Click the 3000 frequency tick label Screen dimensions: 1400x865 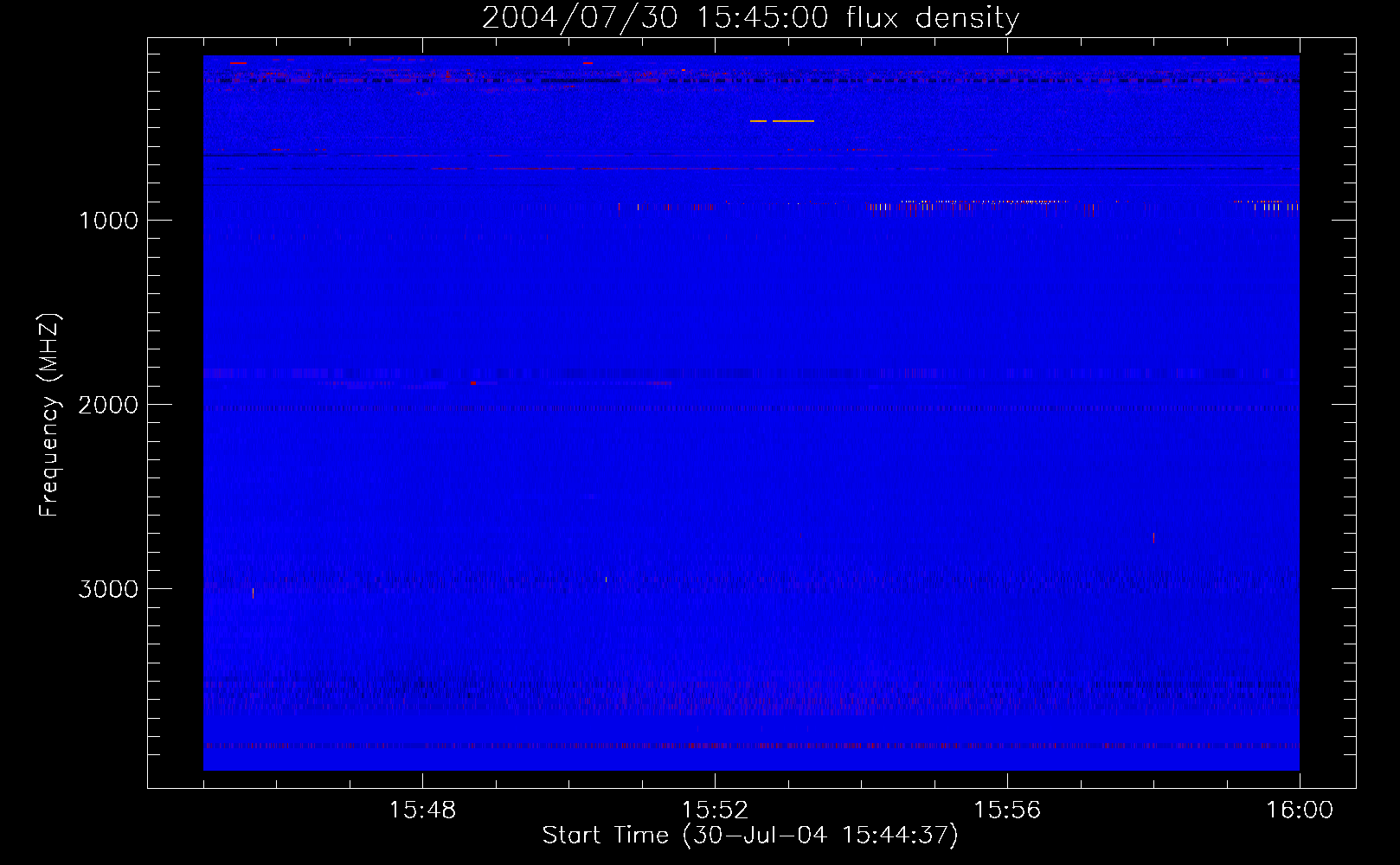[x=108, y=589]
